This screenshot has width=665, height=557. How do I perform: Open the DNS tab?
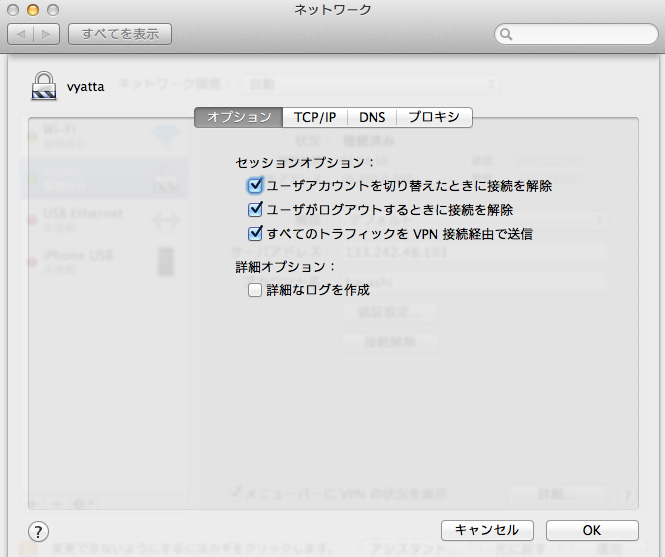372,117
